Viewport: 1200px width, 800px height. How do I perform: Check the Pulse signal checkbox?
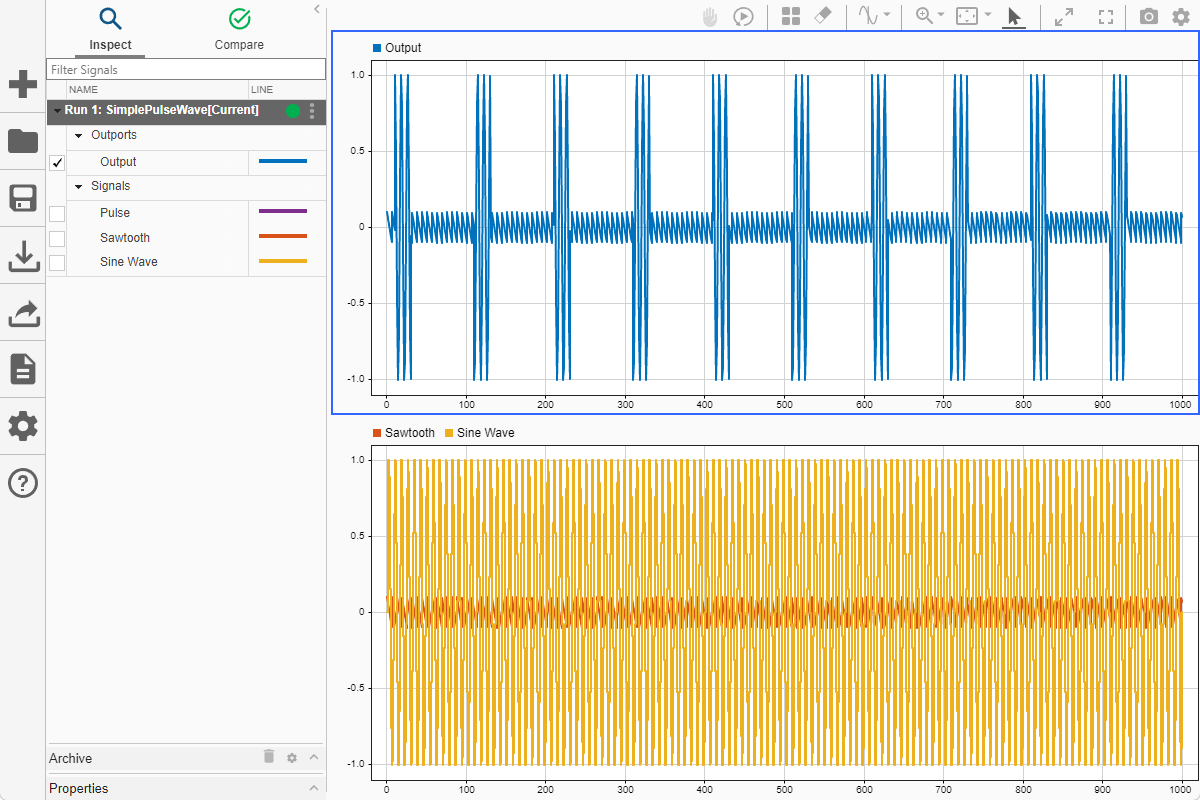(57, 213)
